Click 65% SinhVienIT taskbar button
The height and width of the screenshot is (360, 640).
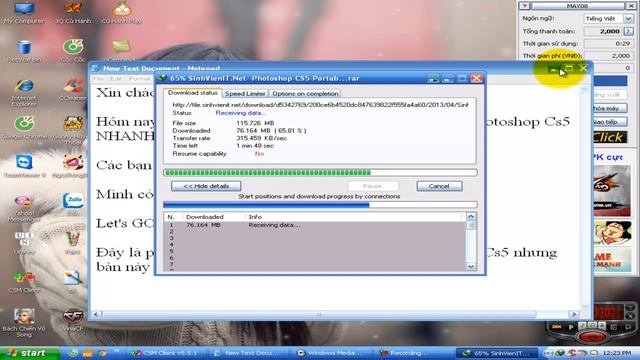coord(497,353)
